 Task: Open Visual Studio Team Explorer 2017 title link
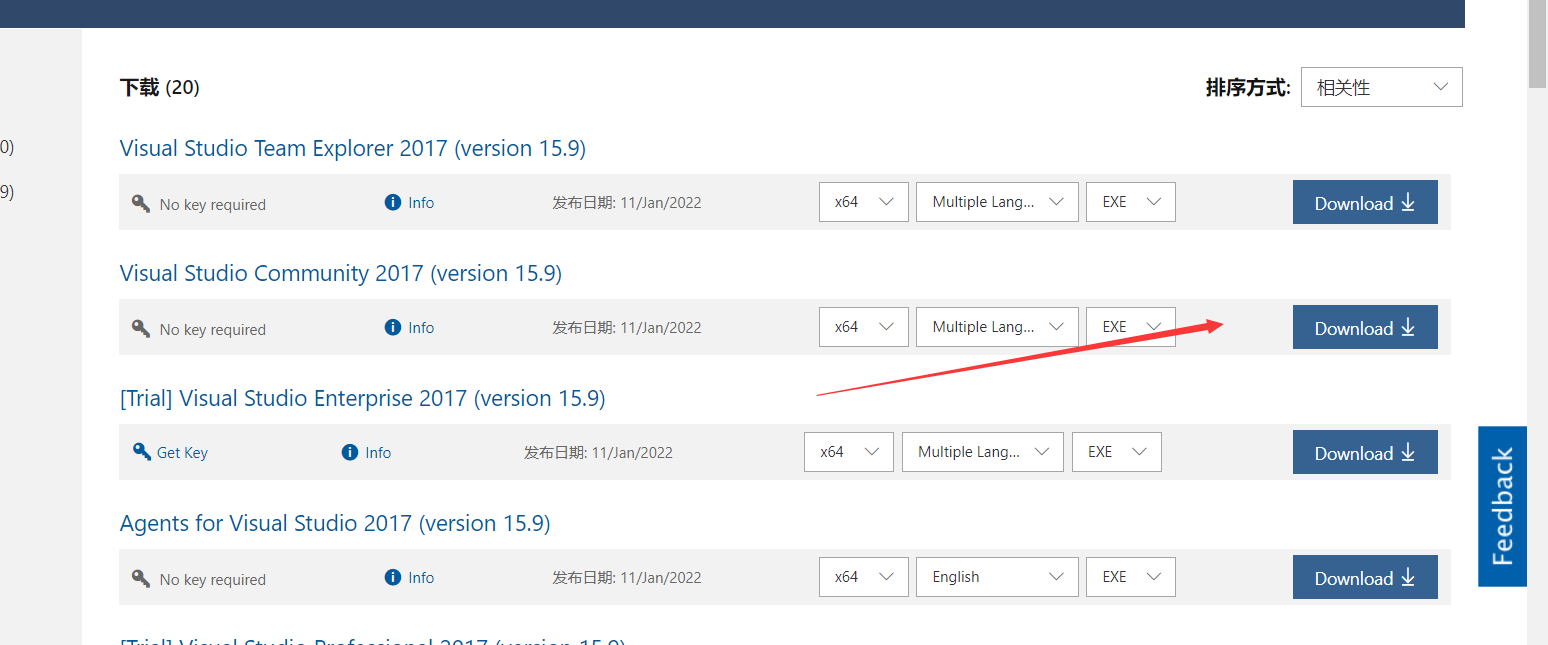pos(353,148)
